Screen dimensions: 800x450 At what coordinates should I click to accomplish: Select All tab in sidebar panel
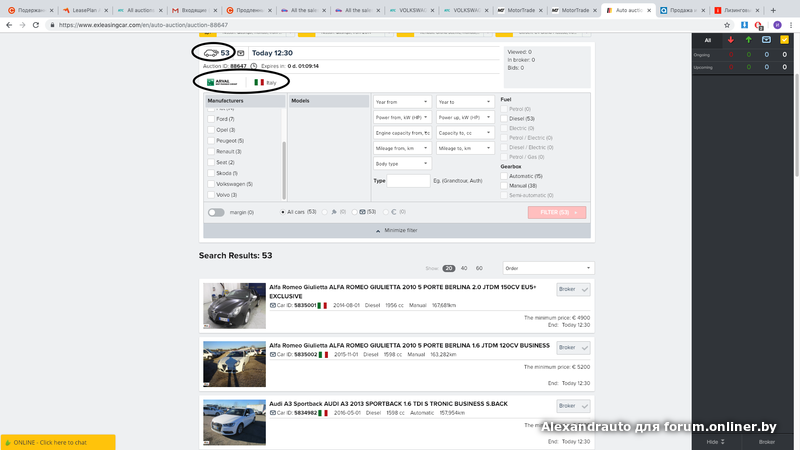point(708,40)
